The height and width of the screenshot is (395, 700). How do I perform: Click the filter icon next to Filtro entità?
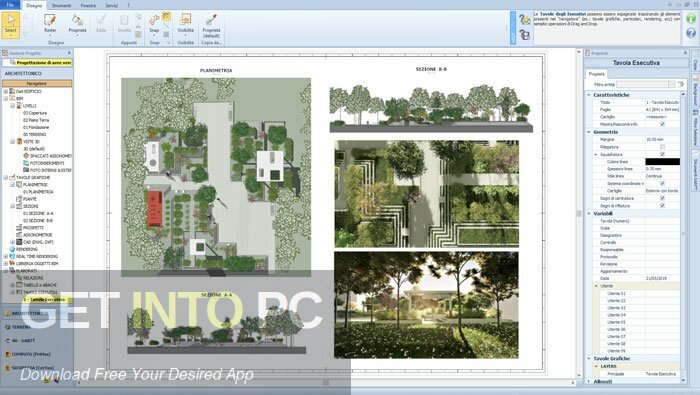(681, 84)
